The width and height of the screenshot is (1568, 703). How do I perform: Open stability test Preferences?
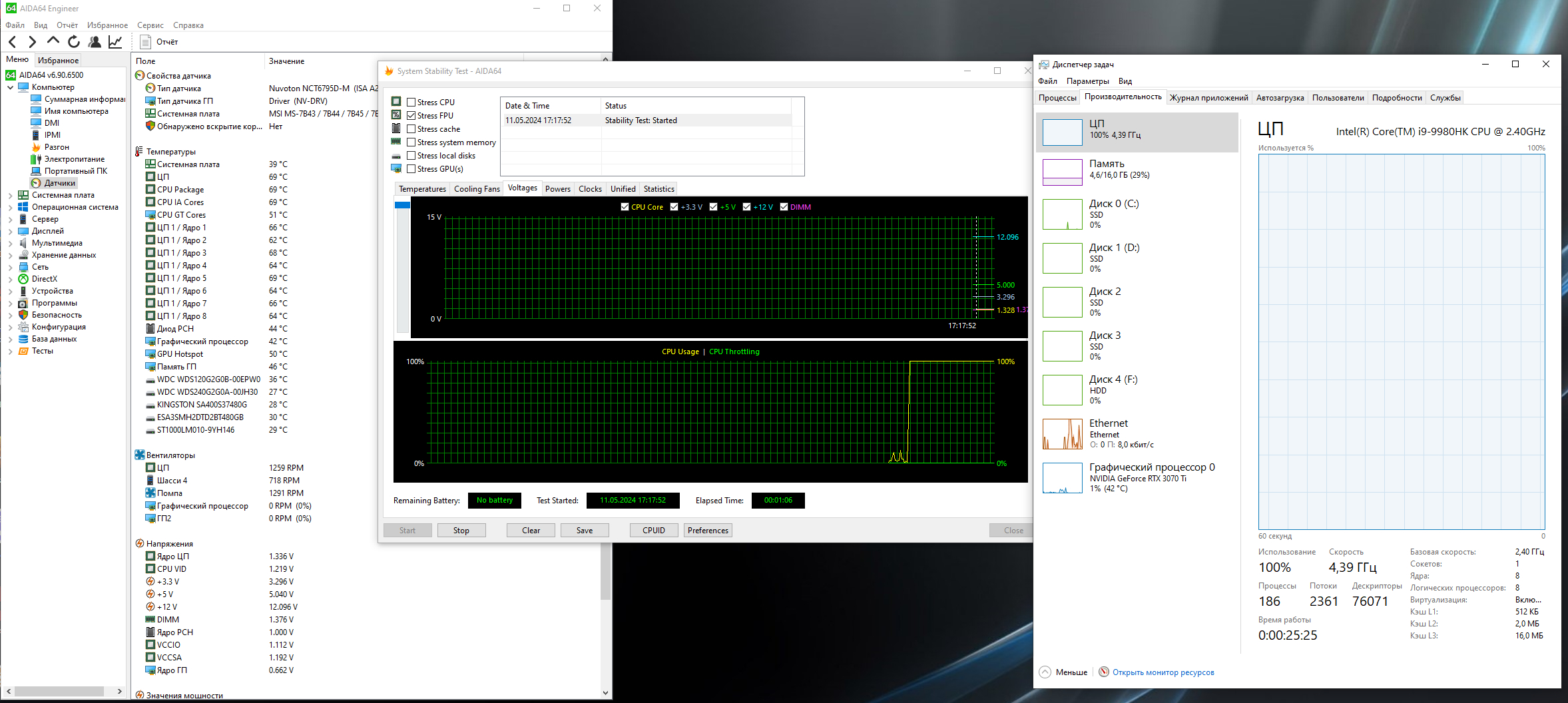point(708,531)
